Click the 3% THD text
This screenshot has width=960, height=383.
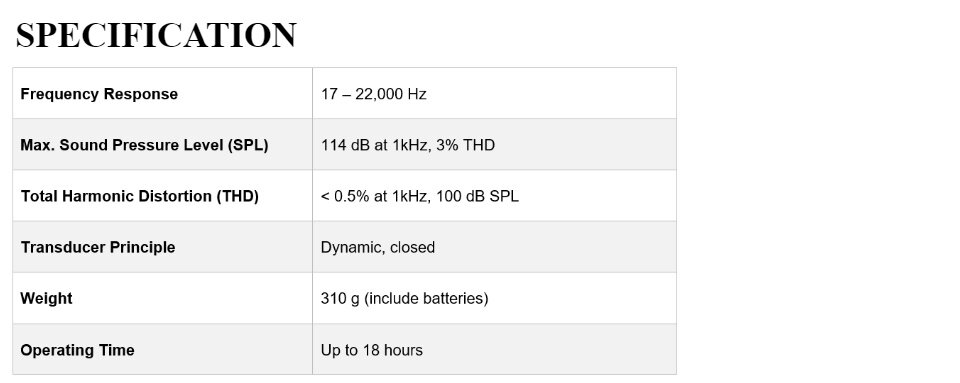point(466,146)
